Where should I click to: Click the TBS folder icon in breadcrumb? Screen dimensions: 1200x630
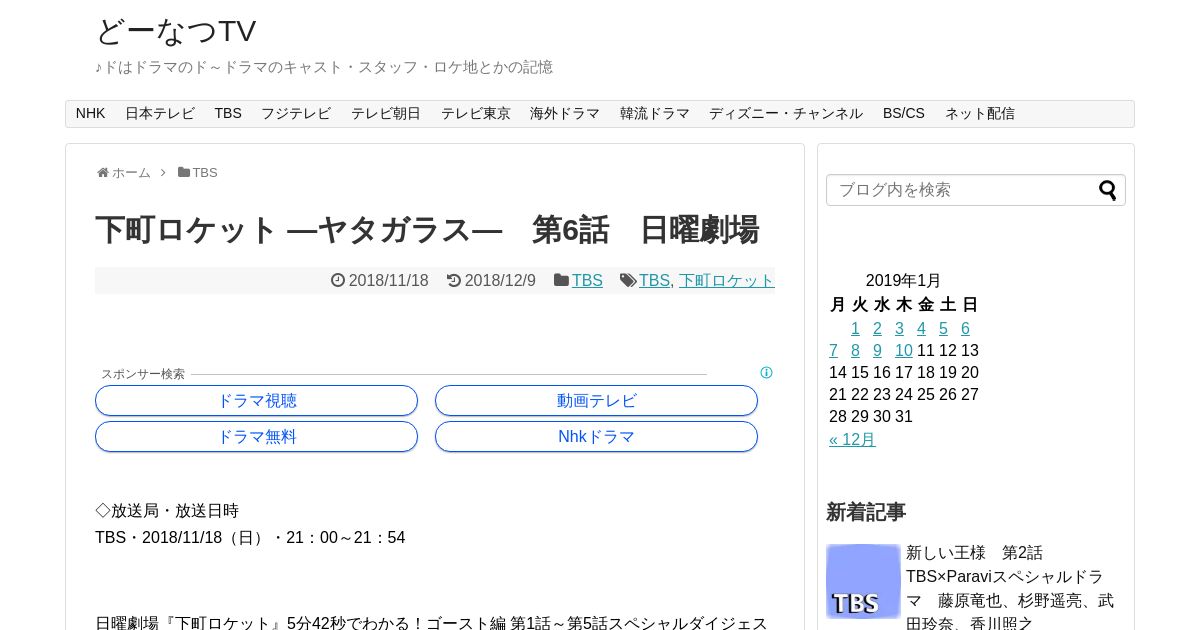(x=184, y=172)
